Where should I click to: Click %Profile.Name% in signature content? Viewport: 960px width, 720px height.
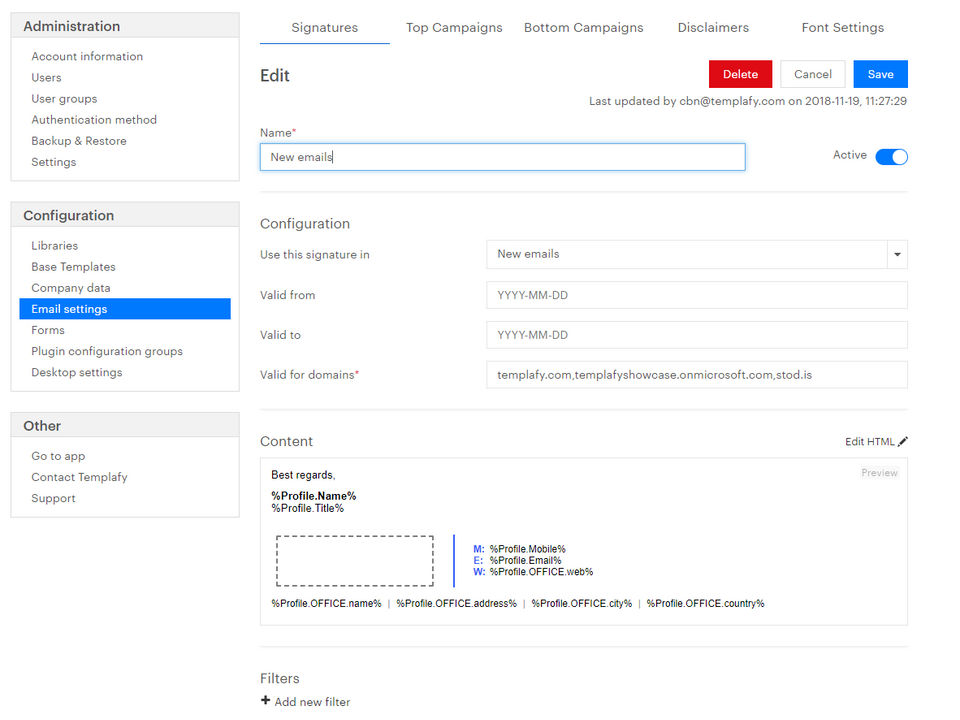[x=313, y=496]
